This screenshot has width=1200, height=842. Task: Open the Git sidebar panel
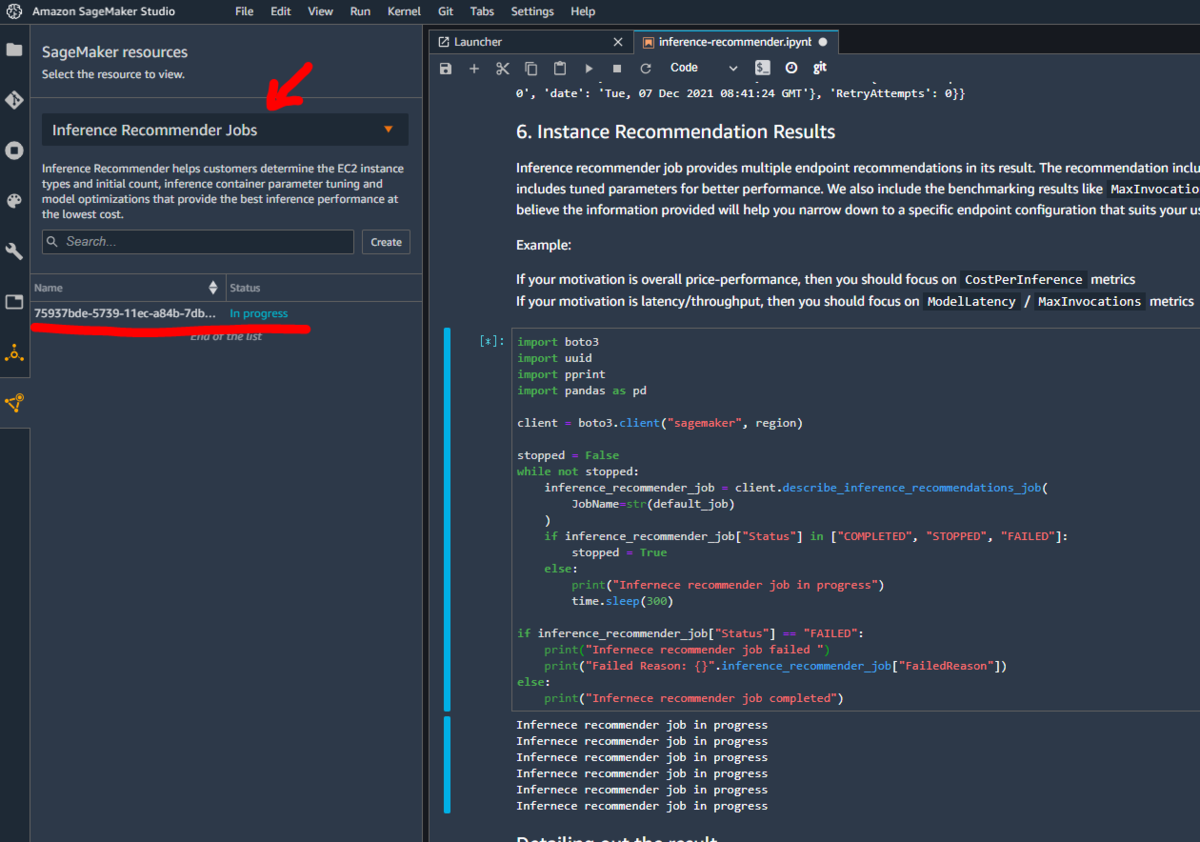click(14, 100)
